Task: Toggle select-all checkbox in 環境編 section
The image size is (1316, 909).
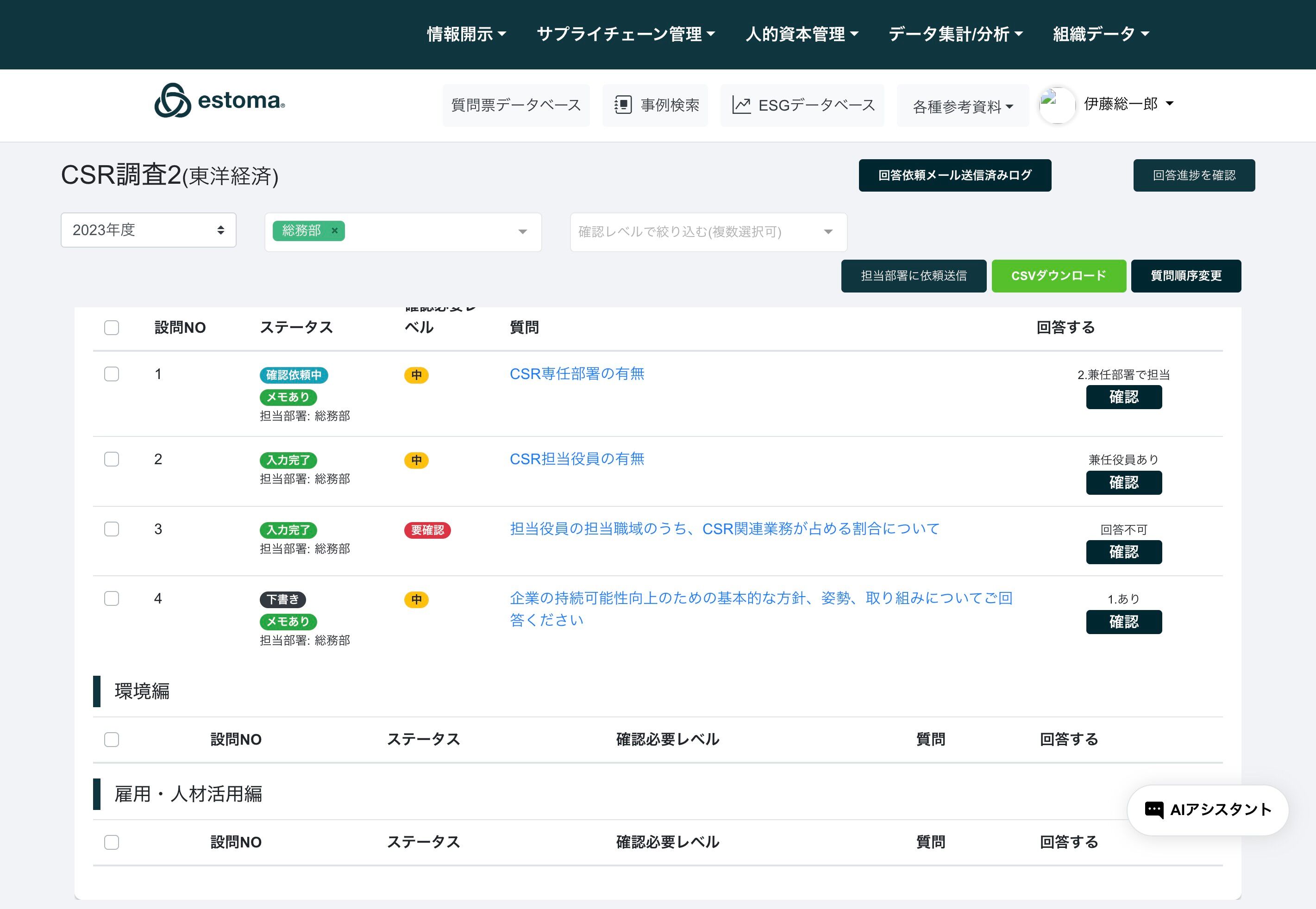Action: coord(112,739)
